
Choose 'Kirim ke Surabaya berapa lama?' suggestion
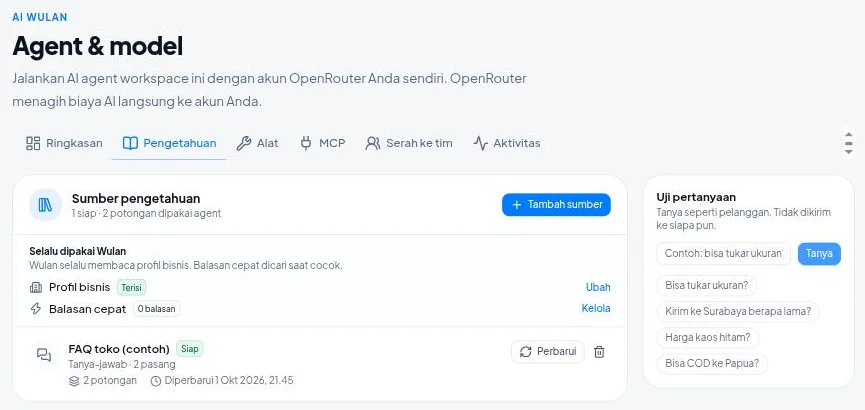coord(738,311)
